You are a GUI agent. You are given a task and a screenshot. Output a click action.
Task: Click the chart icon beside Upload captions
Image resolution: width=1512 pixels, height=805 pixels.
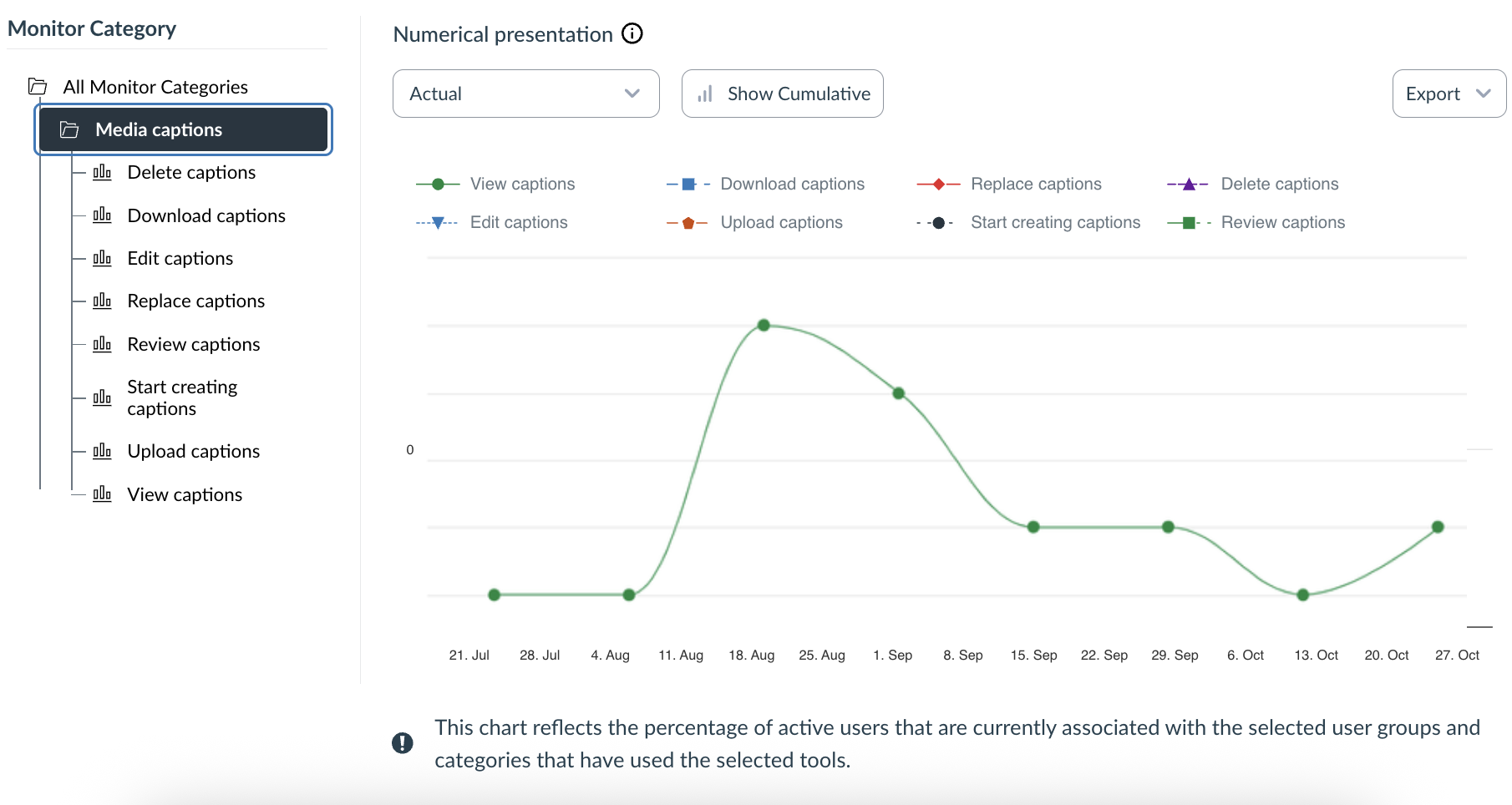(x=102, y=452)
